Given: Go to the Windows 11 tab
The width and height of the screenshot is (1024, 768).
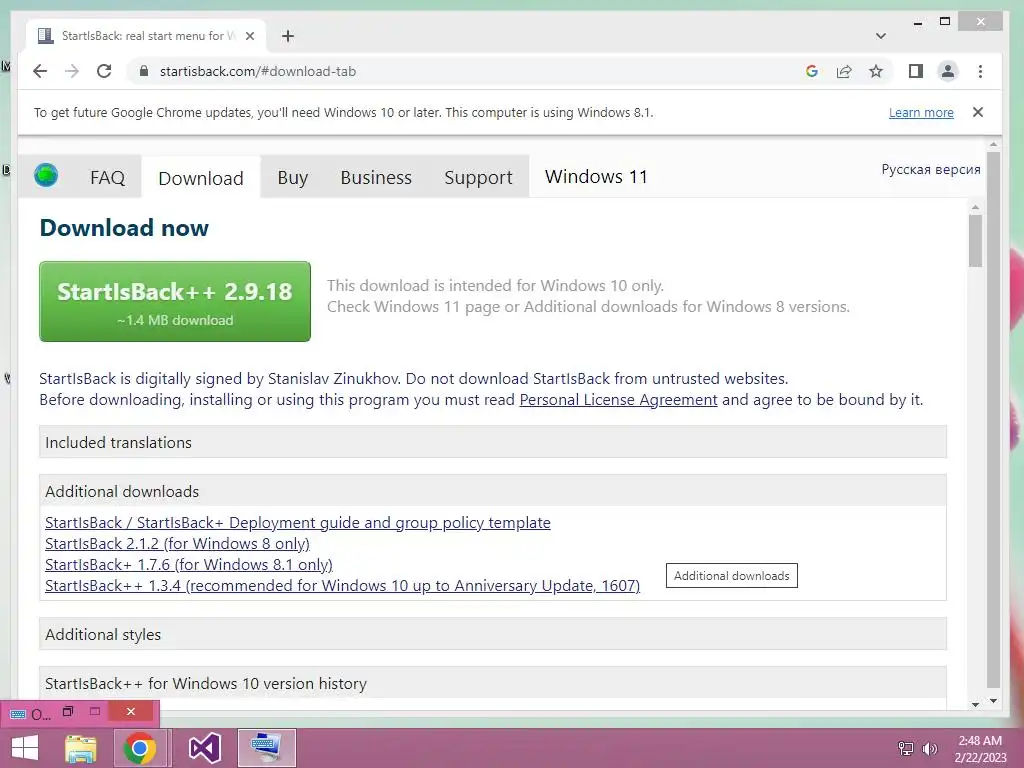Looking at the screenshot, I should (x=596, y=176).
